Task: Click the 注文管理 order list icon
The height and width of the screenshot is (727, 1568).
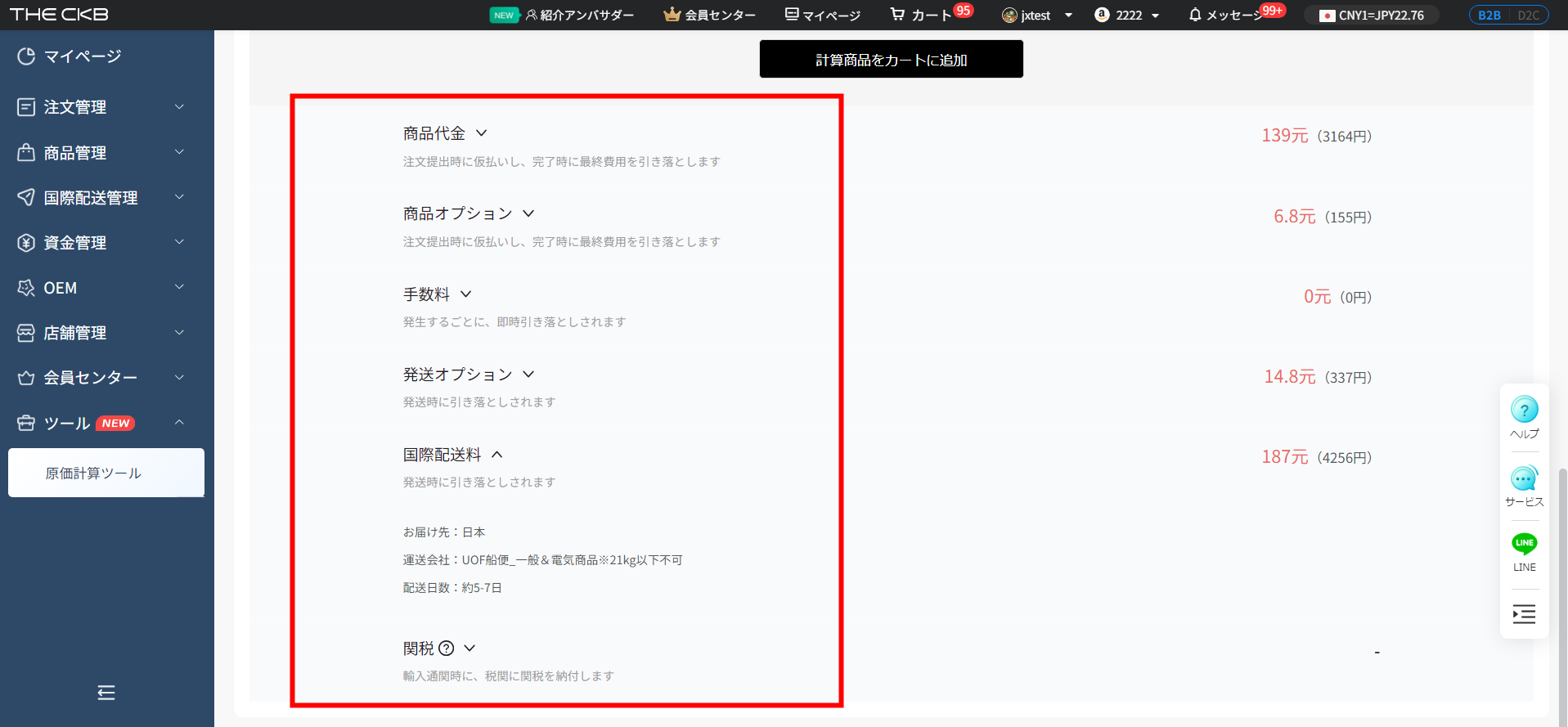Action: [x=26, y=107]
